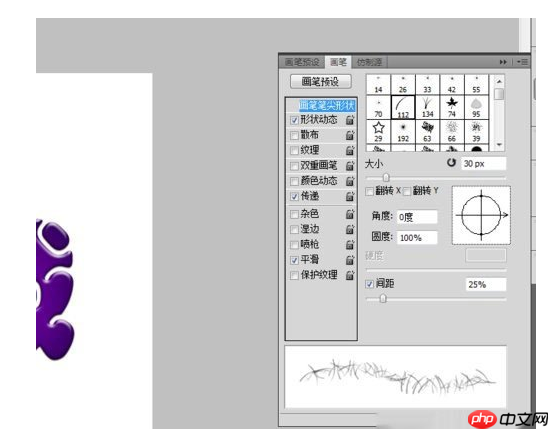Select the 66 brush tip preset
This screenshot has height=429, width=549.
452,132
